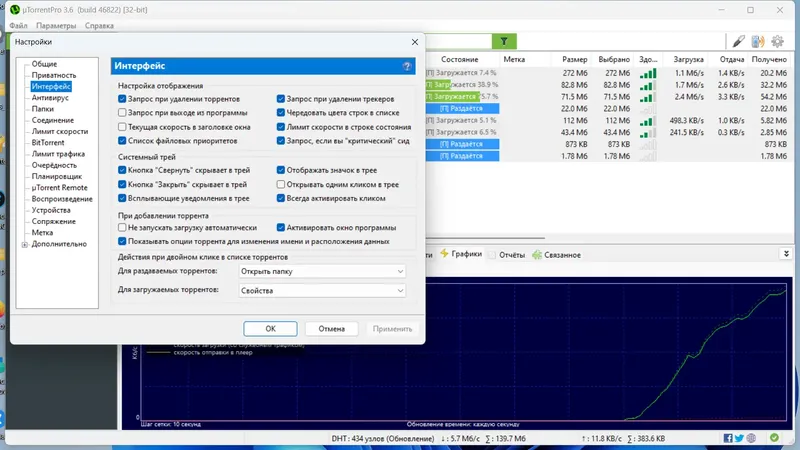Viewport: 800px width, 450px height.
Task: Toggle 'Запрос при удалении торрентов' checkbox
Action: pos(122,99)
